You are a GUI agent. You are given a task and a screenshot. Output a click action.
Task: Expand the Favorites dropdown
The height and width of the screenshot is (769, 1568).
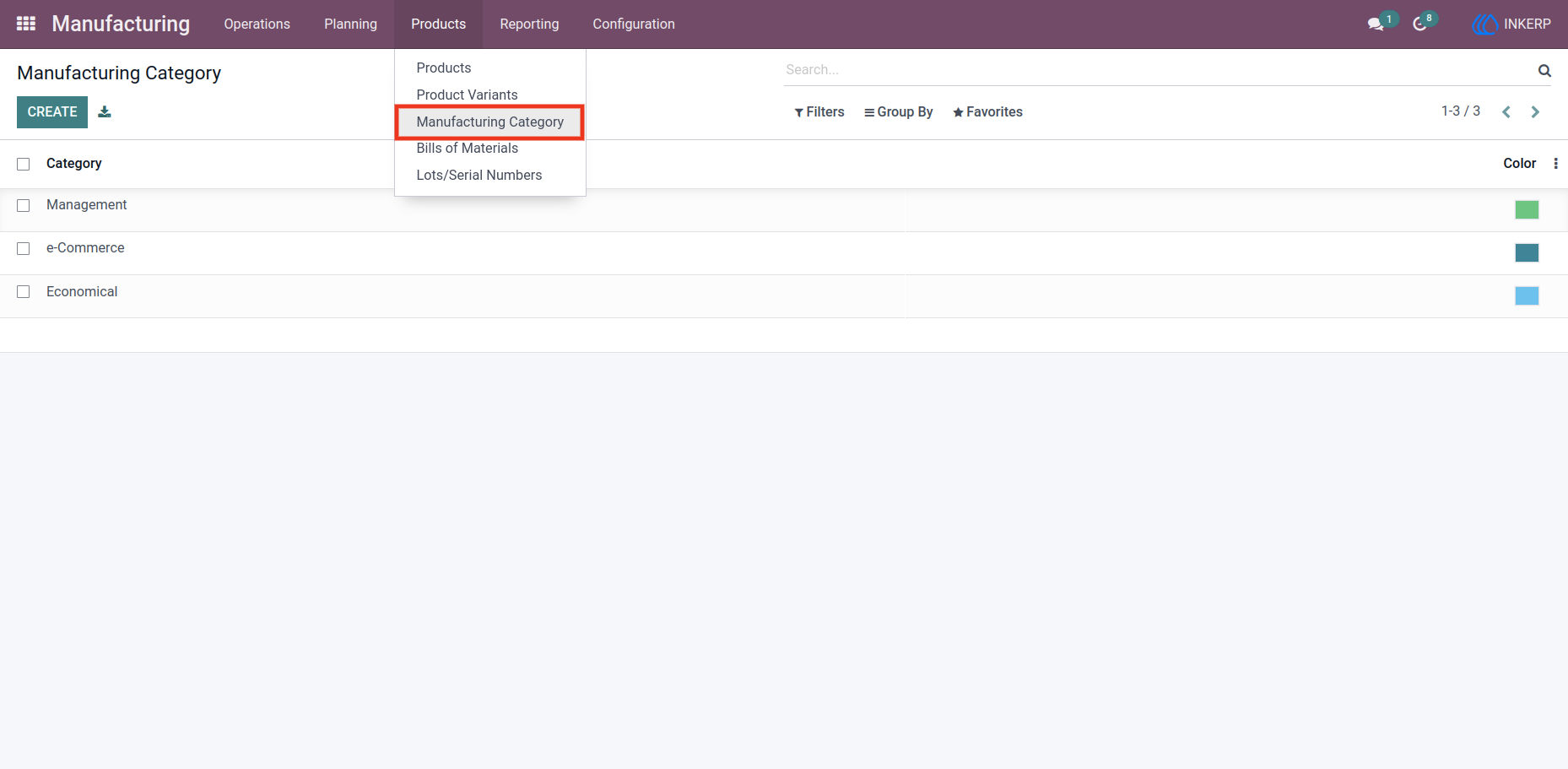click(x=987, y=112)
